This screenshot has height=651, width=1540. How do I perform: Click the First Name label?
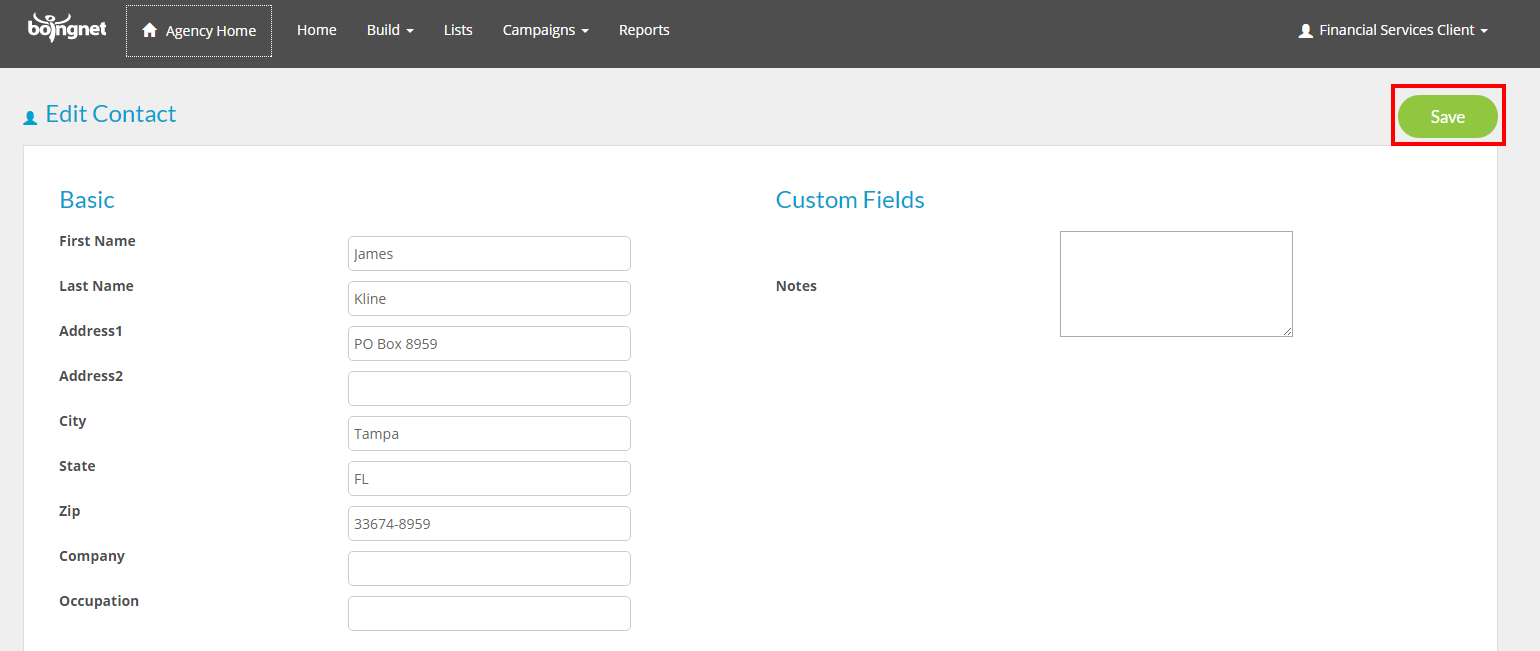(x=97, y=241)
